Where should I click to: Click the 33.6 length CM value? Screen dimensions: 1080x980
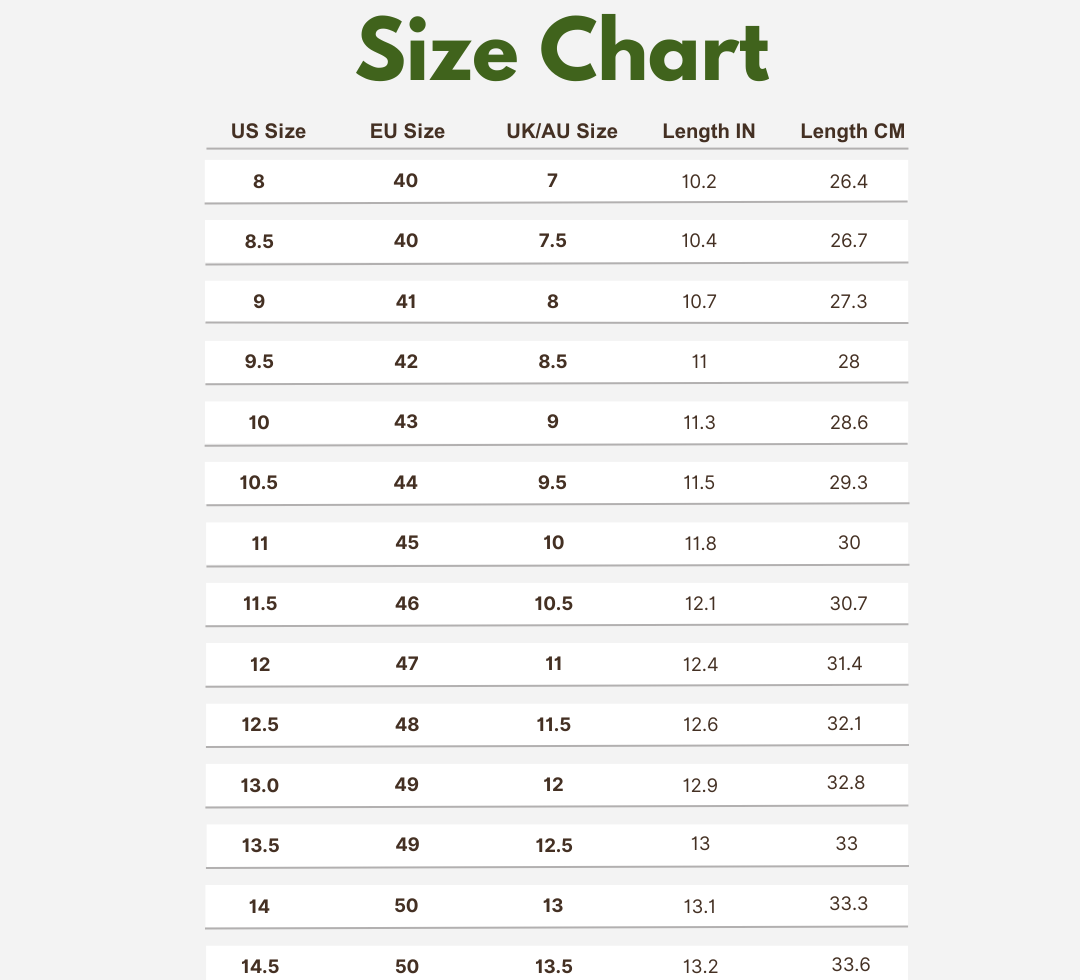[x=850, y=964]
